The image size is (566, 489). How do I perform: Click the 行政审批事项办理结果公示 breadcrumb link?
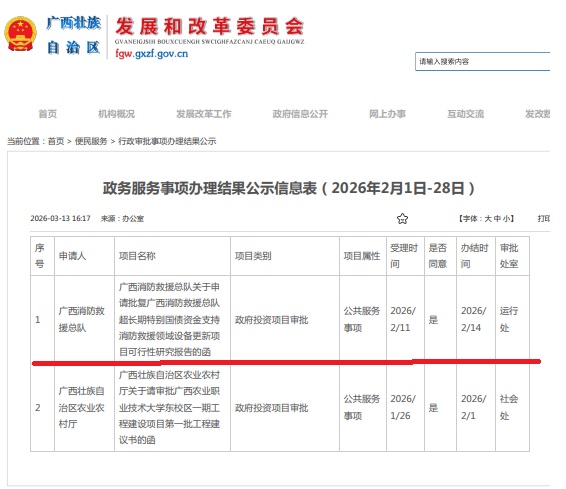click(x=167, y=141)
